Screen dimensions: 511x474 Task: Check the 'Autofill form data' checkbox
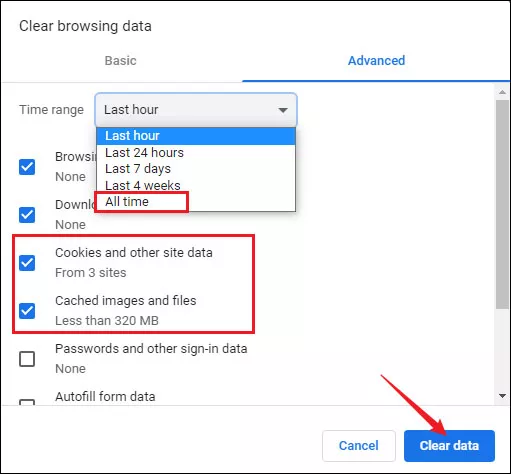[27, 402]
